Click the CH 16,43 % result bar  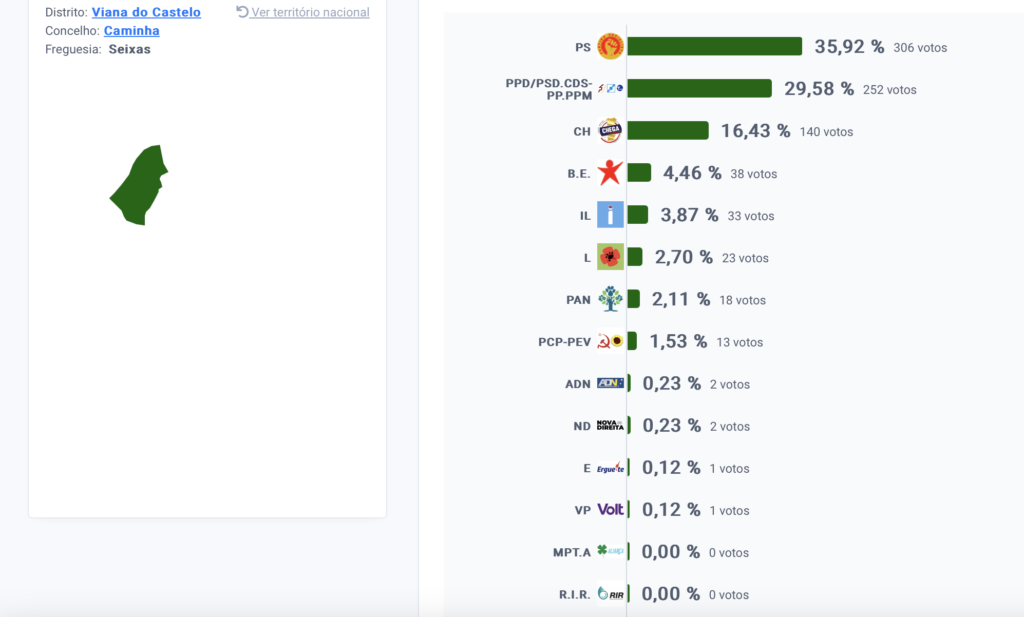pos(668,131)
